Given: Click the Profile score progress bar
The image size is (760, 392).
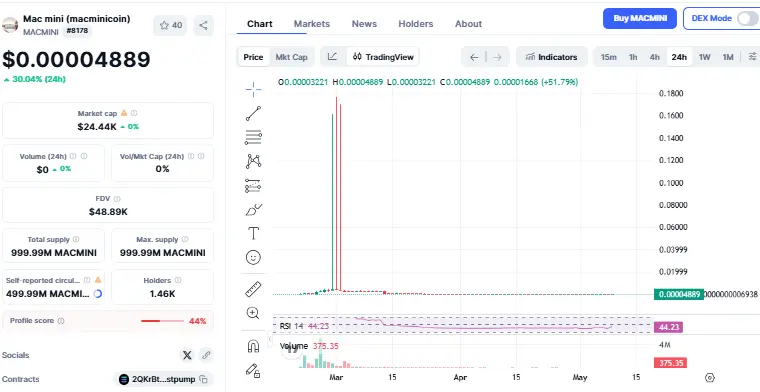Looking at the screenshot, I should [x=162, y=321].
